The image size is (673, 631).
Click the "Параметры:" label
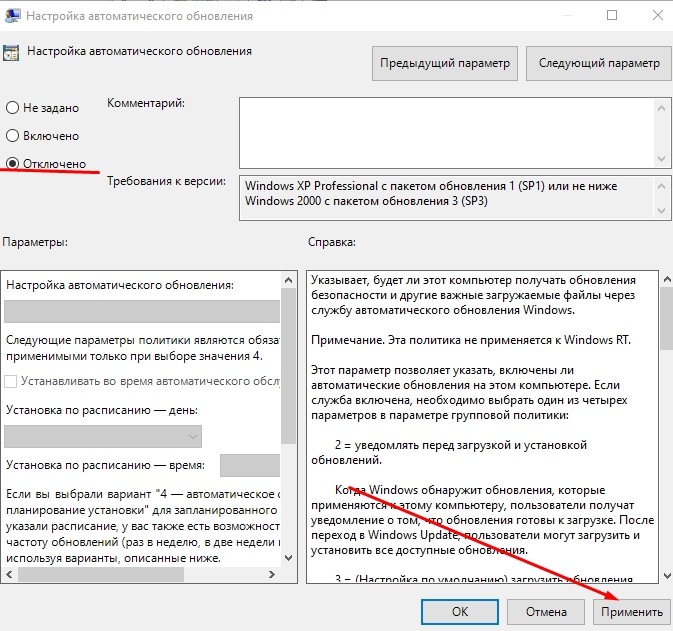pyautogui.click(x=35, y=242)
